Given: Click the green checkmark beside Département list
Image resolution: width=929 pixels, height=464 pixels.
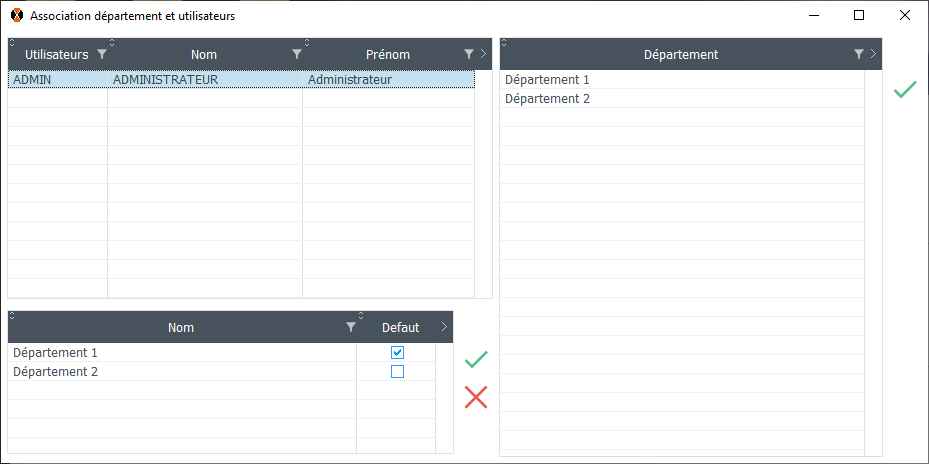Looking at the screenshot, I should pos(904,90).
